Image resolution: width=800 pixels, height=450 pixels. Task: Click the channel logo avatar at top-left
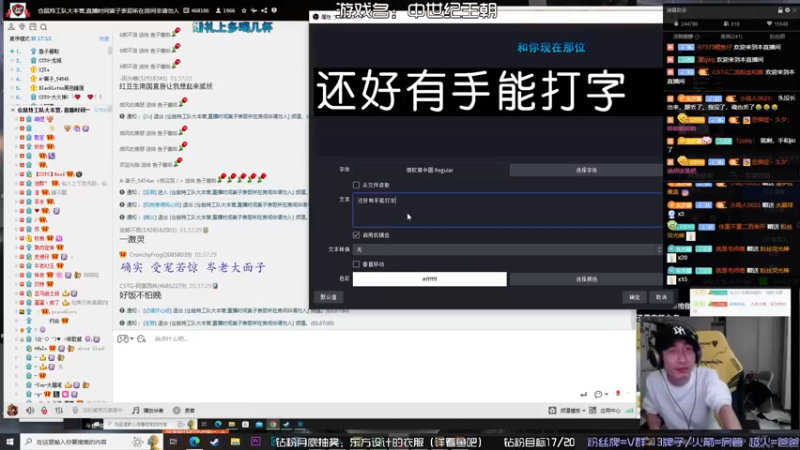[x=18, y=10]
